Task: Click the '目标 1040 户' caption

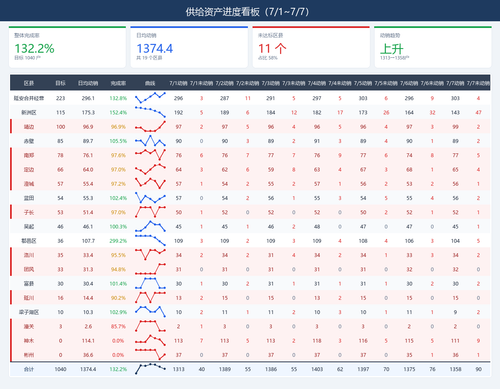Action: tap(27, 58)
